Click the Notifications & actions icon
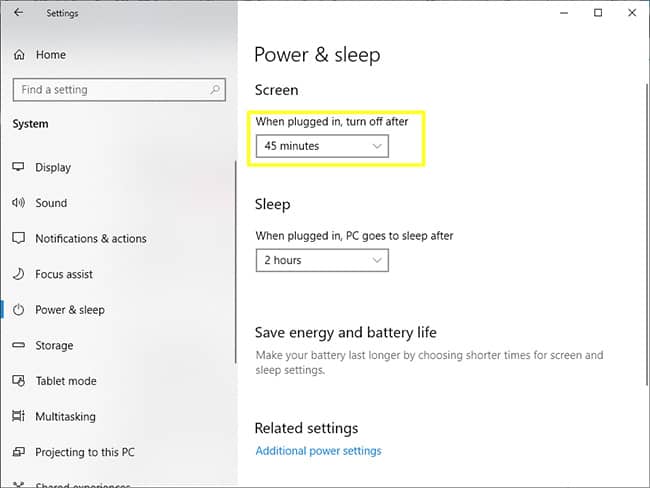Viewport: 650px width, 488px height. pyautogui.click(x=18, y=238)
